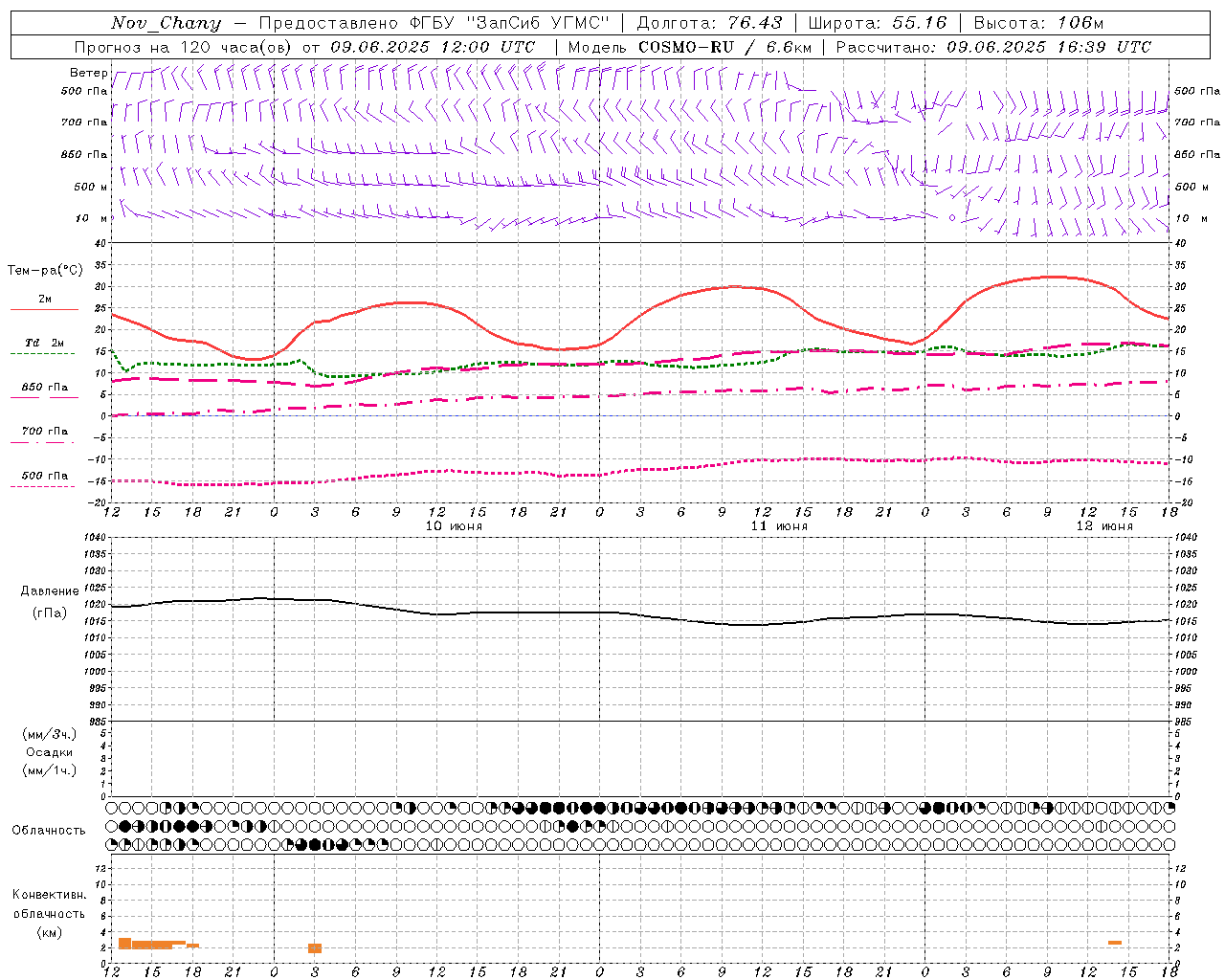Click the 'Конвективн.' convective cloud label
Viewport: 1225px width, 980px height.
(50, 895)
